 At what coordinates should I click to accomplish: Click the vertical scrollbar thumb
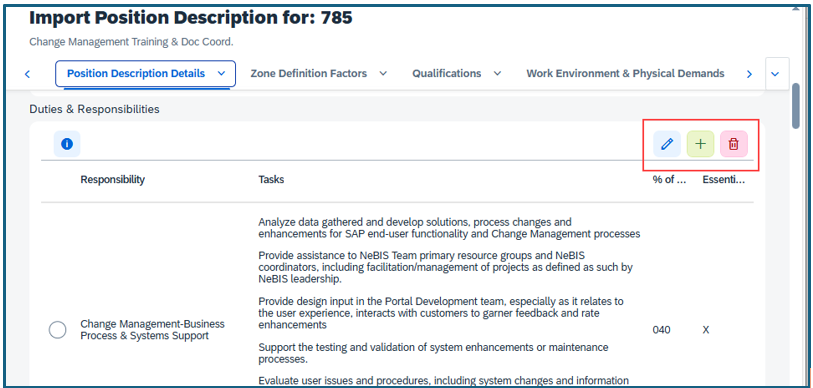coord(796,105)
